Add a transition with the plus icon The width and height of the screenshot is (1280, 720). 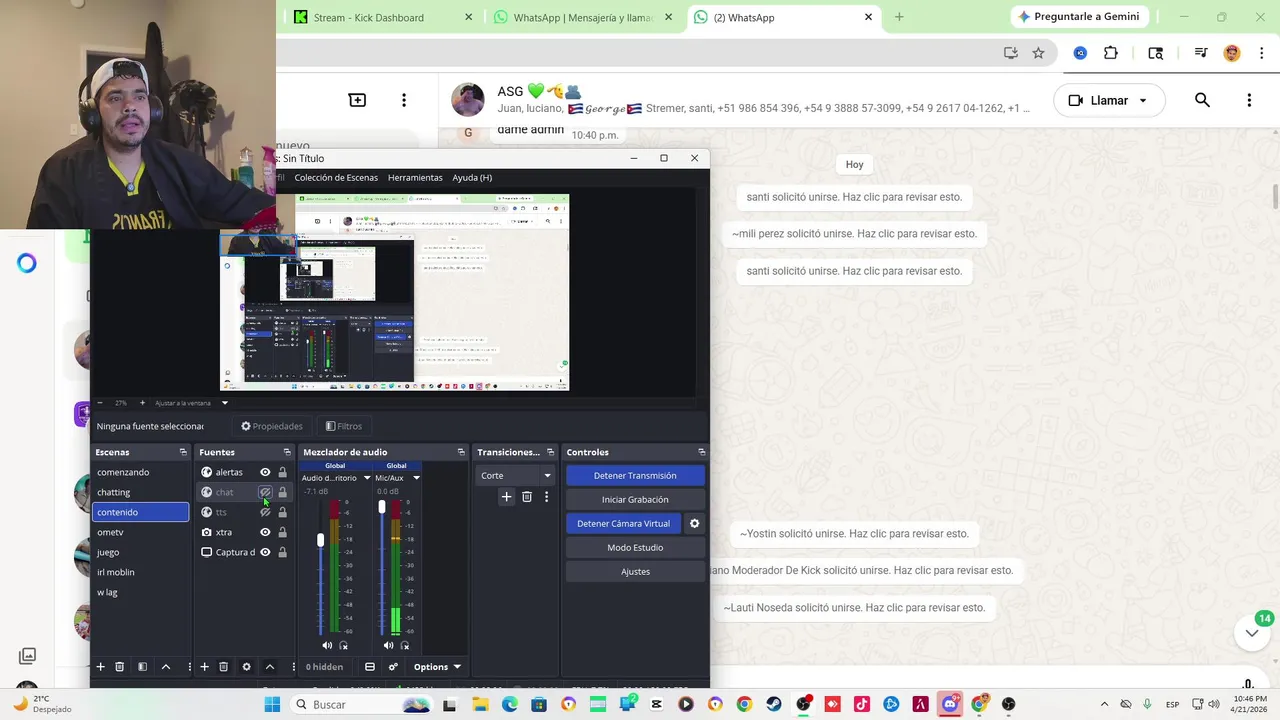coord(507,497)
